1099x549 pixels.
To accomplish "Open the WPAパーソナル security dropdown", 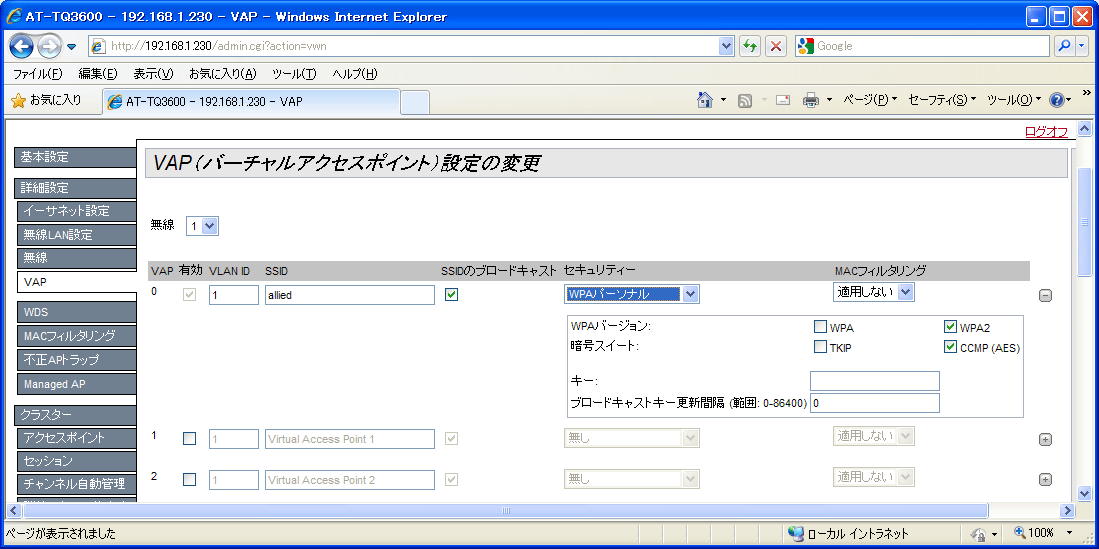I will click(632, 294).
